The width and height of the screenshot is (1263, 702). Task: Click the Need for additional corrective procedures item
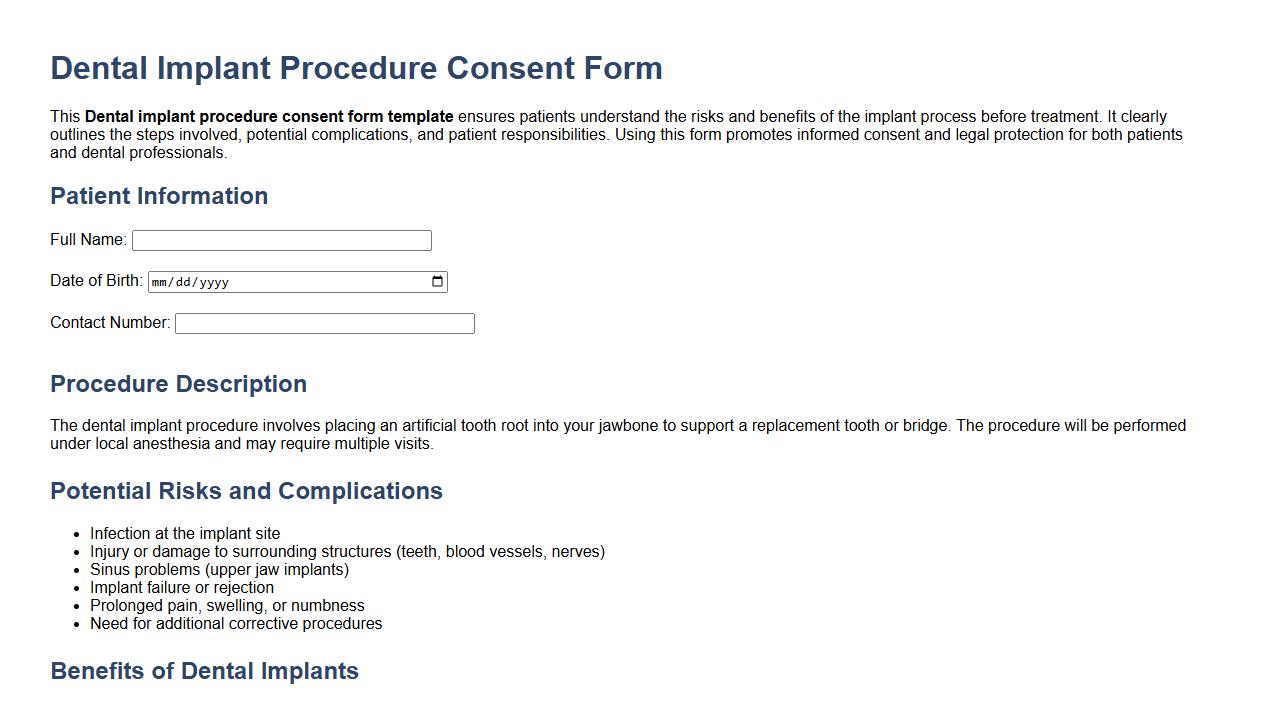tap(236, 623)
